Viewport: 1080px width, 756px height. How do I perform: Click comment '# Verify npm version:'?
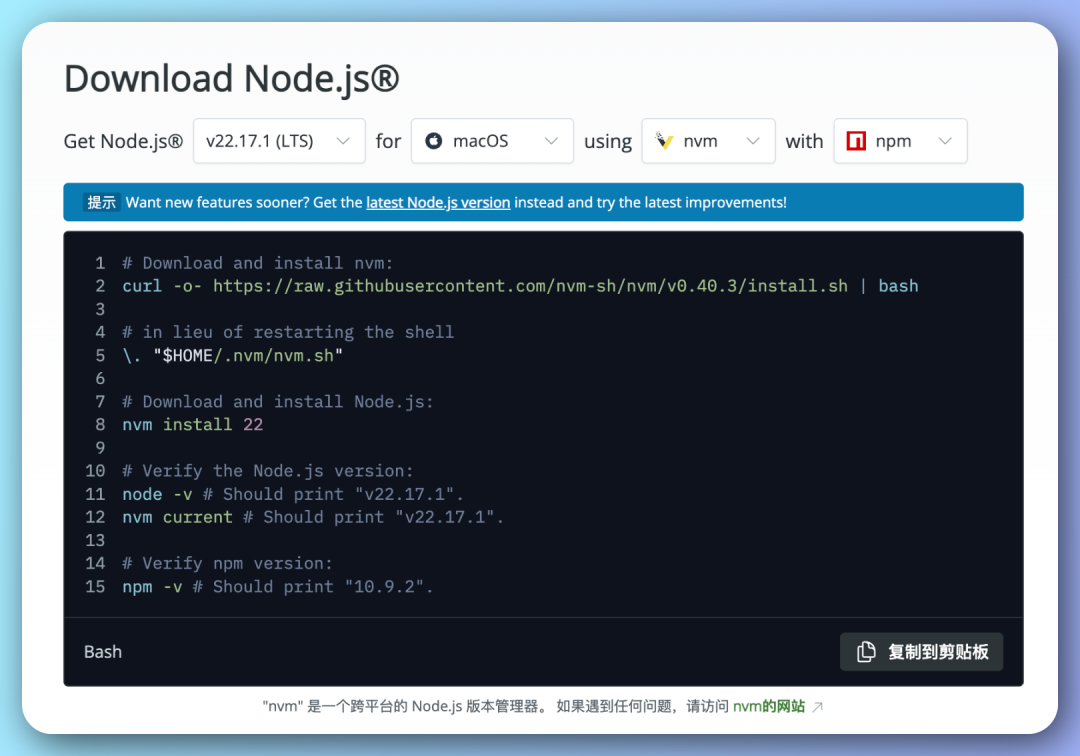click(227, 563)
